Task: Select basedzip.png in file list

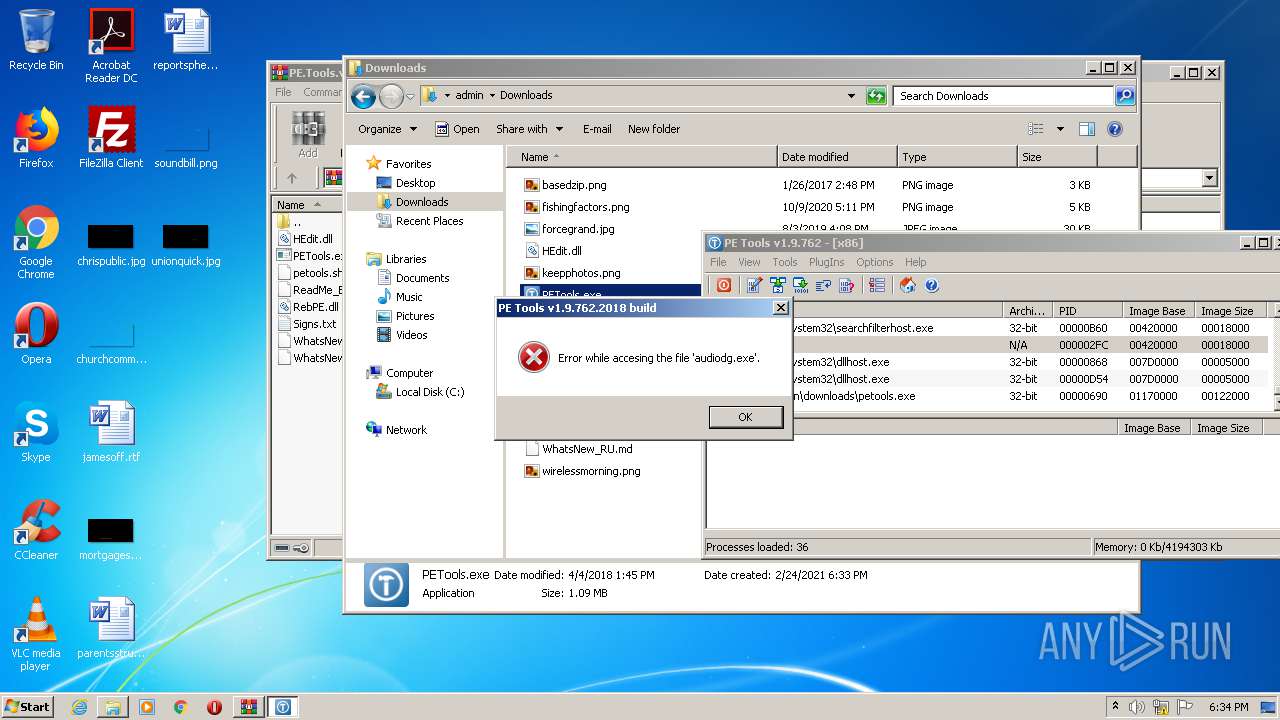Action: click(x=574, y=185)
